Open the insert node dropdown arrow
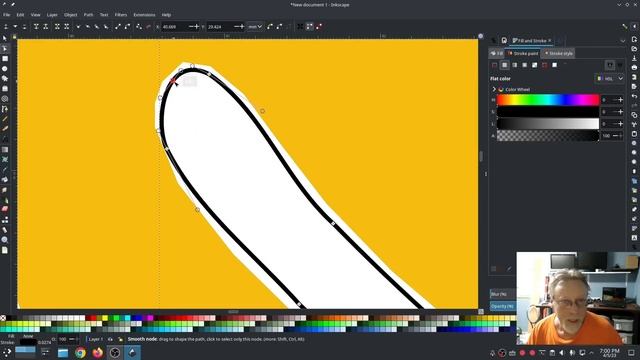Image resolution: width=640 pixels, height=360 pixels. click(15, 27)
